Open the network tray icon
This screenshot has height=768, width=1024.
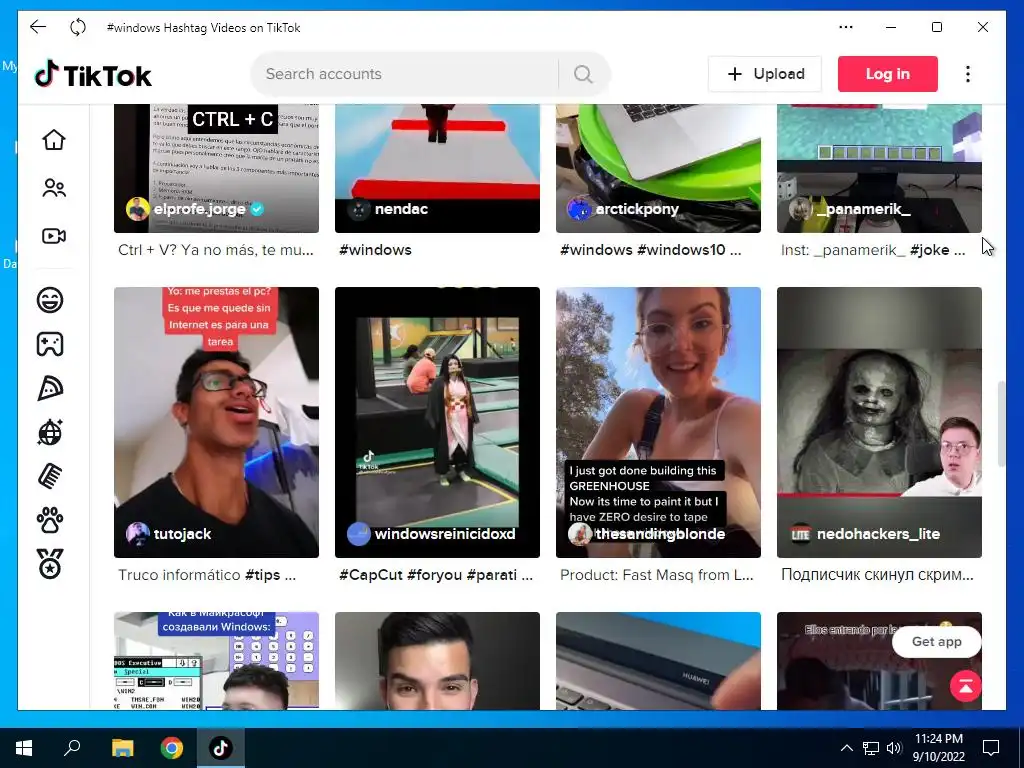871,748
